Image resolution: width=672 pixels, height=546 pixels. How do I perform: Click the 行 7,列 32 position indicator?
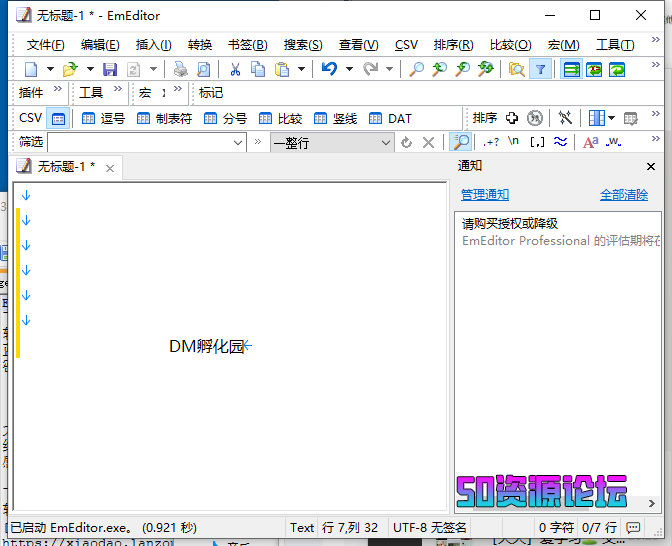[350, 528]
